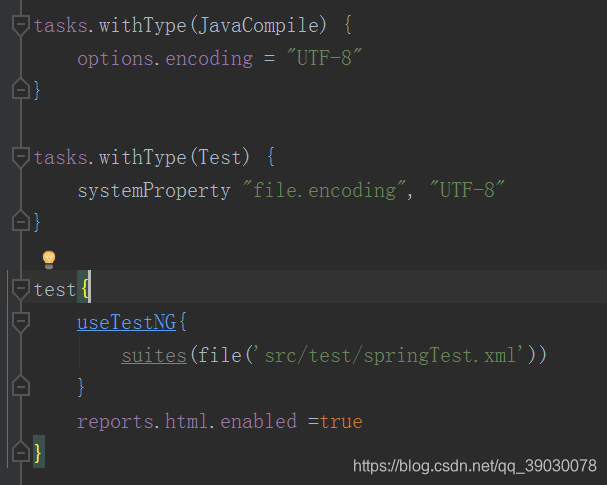Collapse the test { block
607x485 pixels.
21,289
